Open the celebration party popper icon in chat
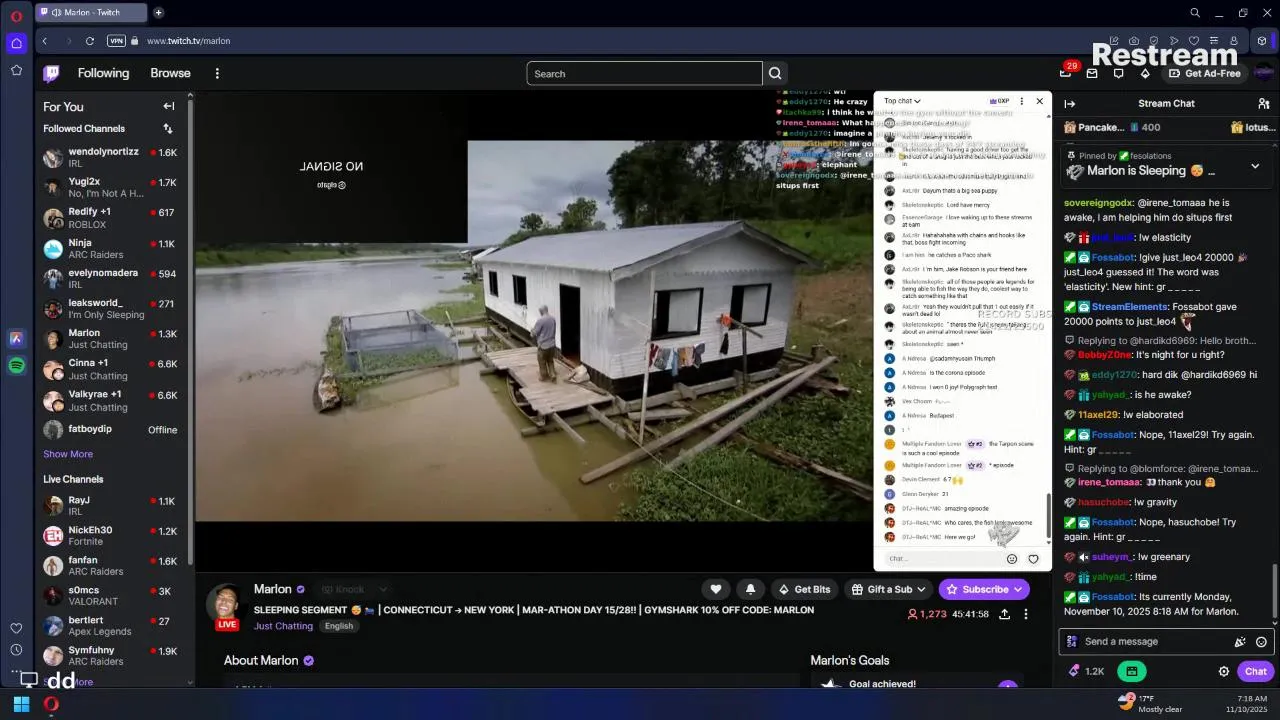The height and width of the screenshot is (720, 1280). 1240,642
